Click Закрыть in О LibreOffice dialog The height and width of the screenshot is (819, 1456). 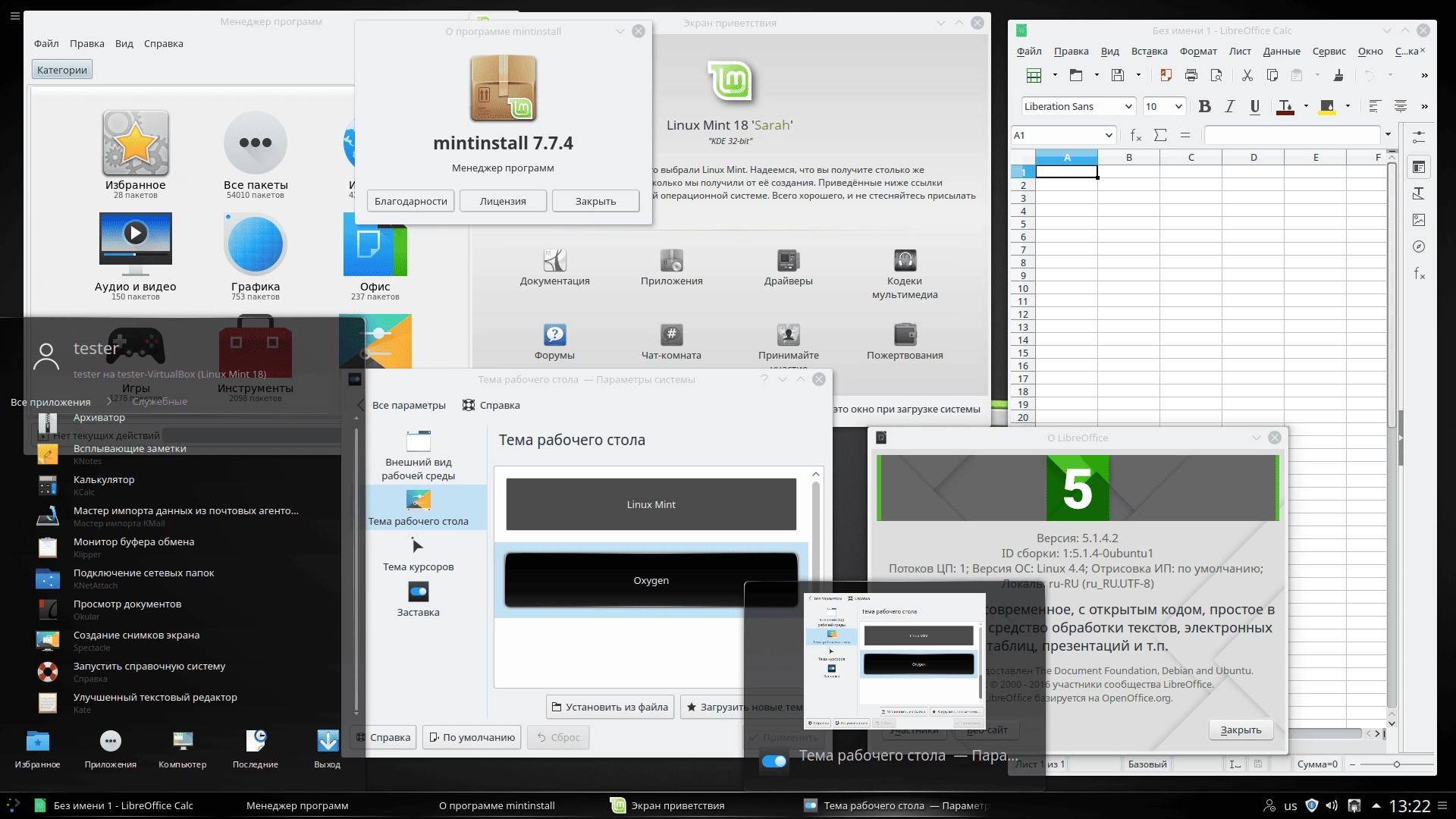[x=1241, y=730]
